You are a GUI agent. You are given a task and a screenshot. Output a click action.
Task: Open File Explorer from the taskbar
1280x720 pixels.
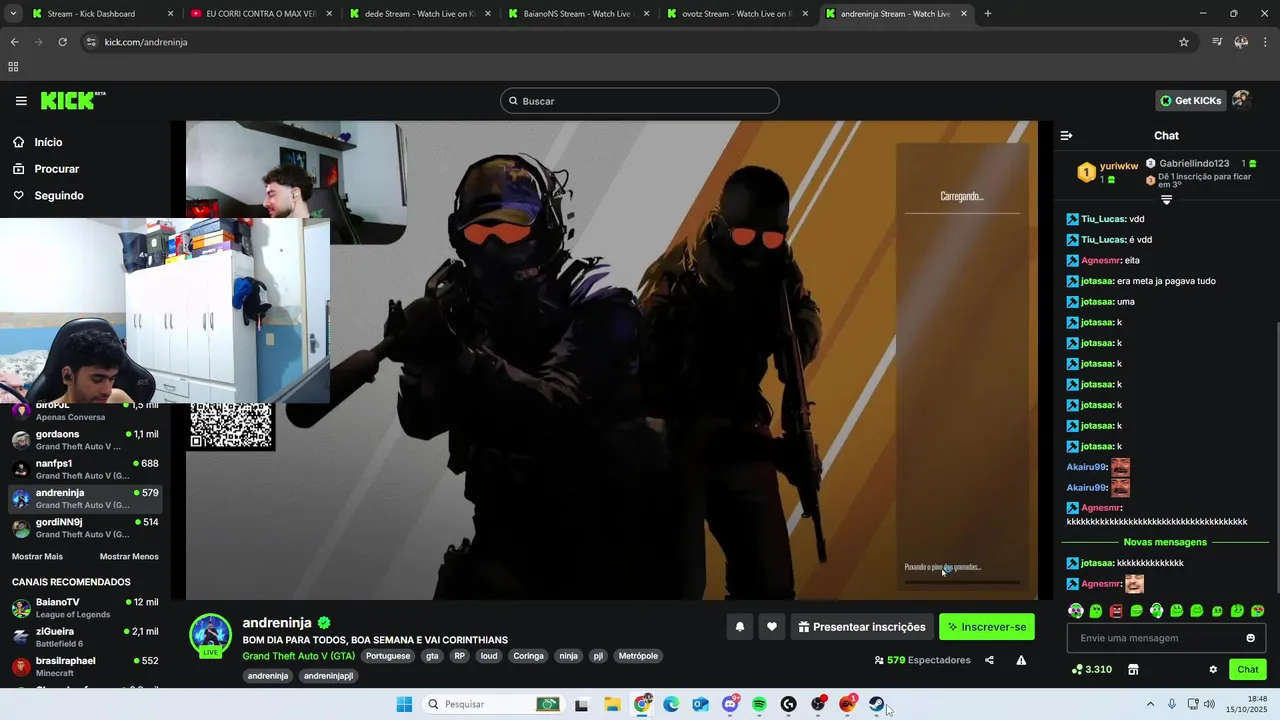pos(612,704)
